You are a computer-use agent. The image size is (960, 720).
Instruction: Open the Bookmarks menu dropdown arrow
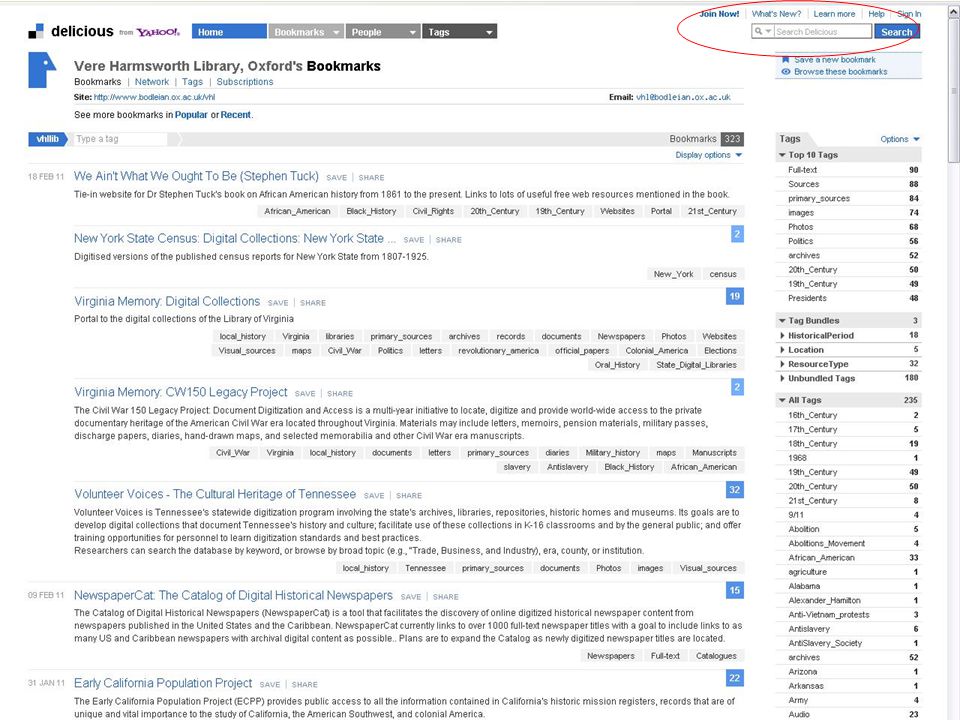(336, 32)
